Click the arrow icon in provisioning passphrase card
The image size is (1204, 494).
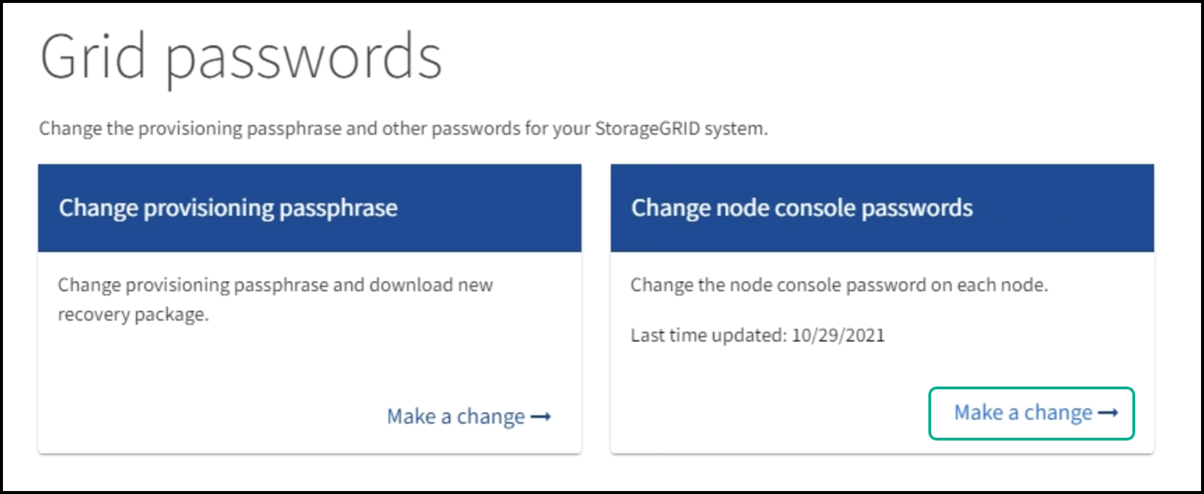click(541, 417)
